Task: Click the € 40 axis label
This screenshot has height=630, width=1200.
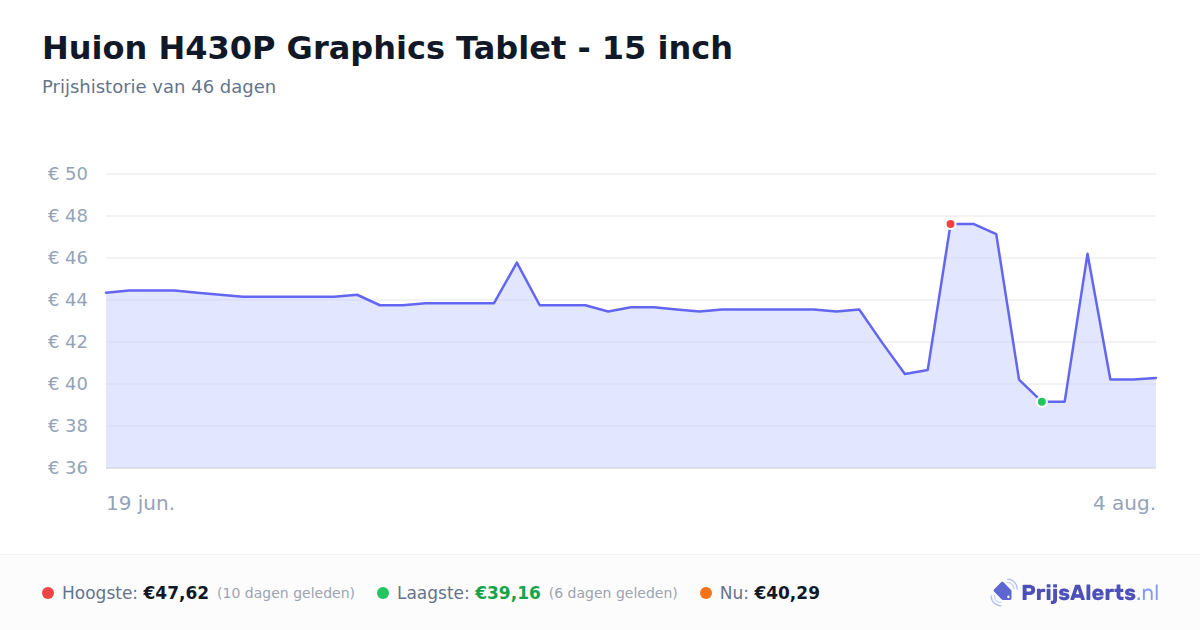Action: [x=68, y=384]
